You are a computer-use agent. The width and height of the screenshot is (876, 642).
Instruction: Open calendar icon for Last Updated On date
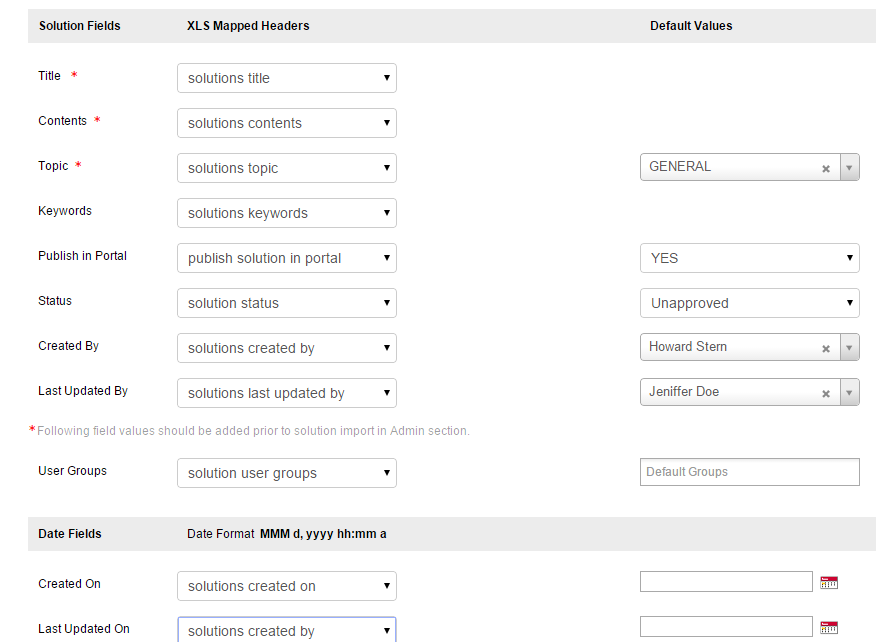pos(828,628)
